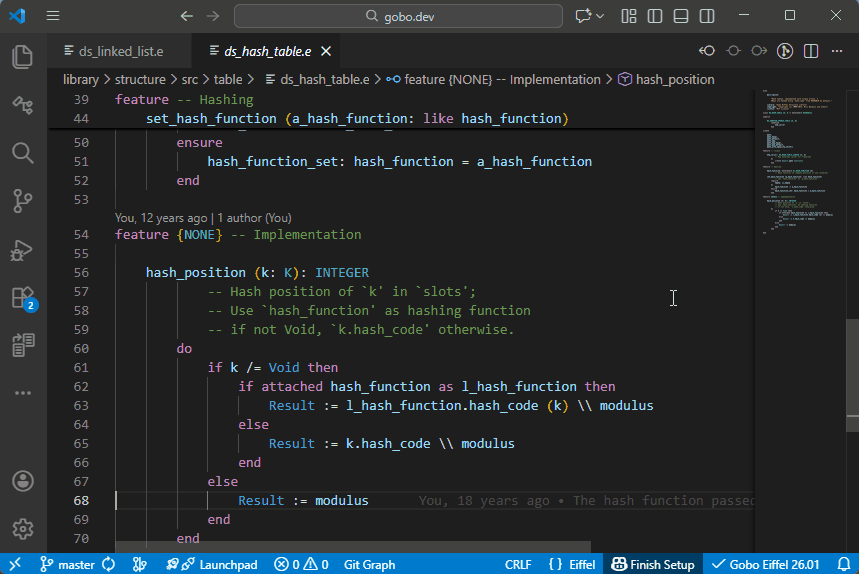Change CRLF end of line sequence
The image size is (859, 574).
pos(518,564)
